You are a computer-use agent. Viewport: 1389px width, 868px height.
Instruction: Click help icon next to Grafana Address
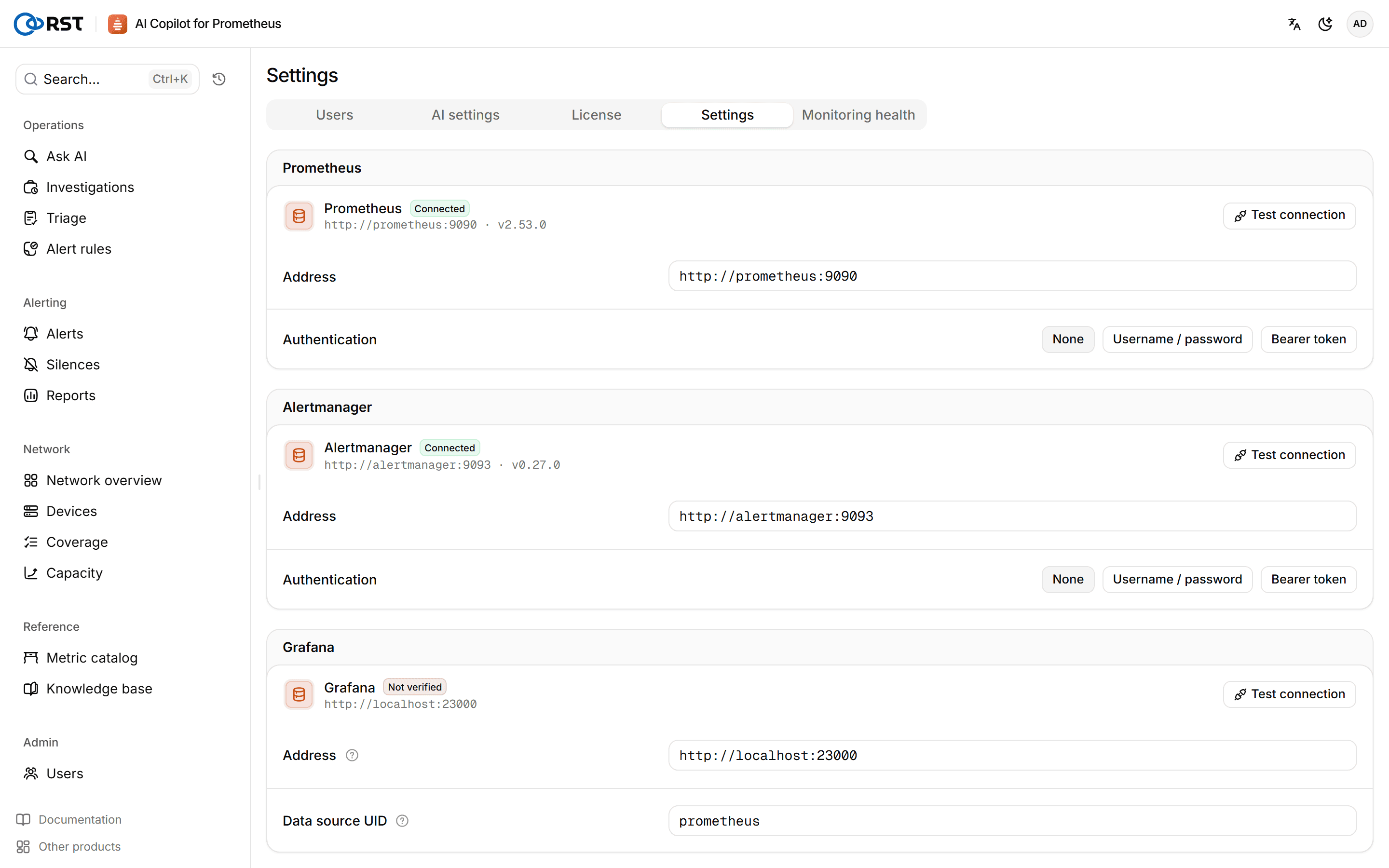(x=352, y=756)
